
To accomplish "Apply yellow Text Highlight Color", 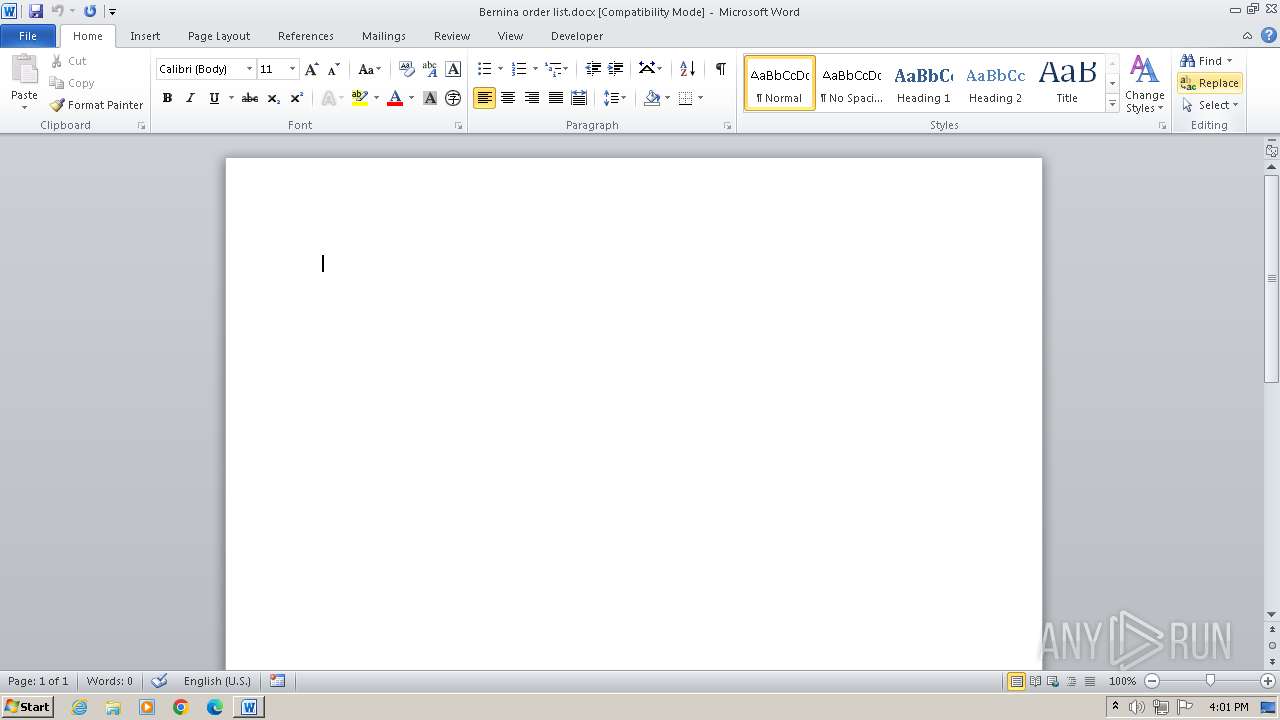I will 360,98.
